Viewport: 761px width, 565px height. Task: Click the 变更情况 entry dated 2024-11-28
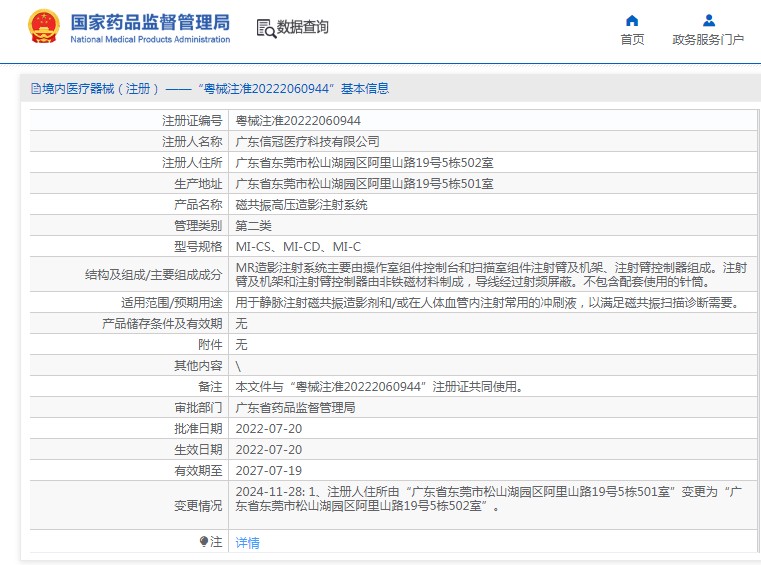pyautogui.click(x=488, y=499)
